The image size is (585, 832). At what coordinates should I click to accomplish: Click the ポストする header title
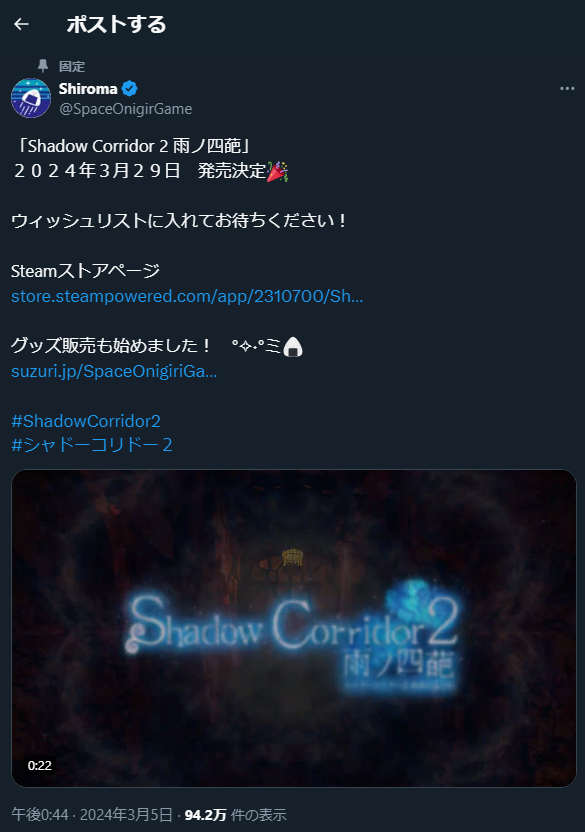click(116, 24)
